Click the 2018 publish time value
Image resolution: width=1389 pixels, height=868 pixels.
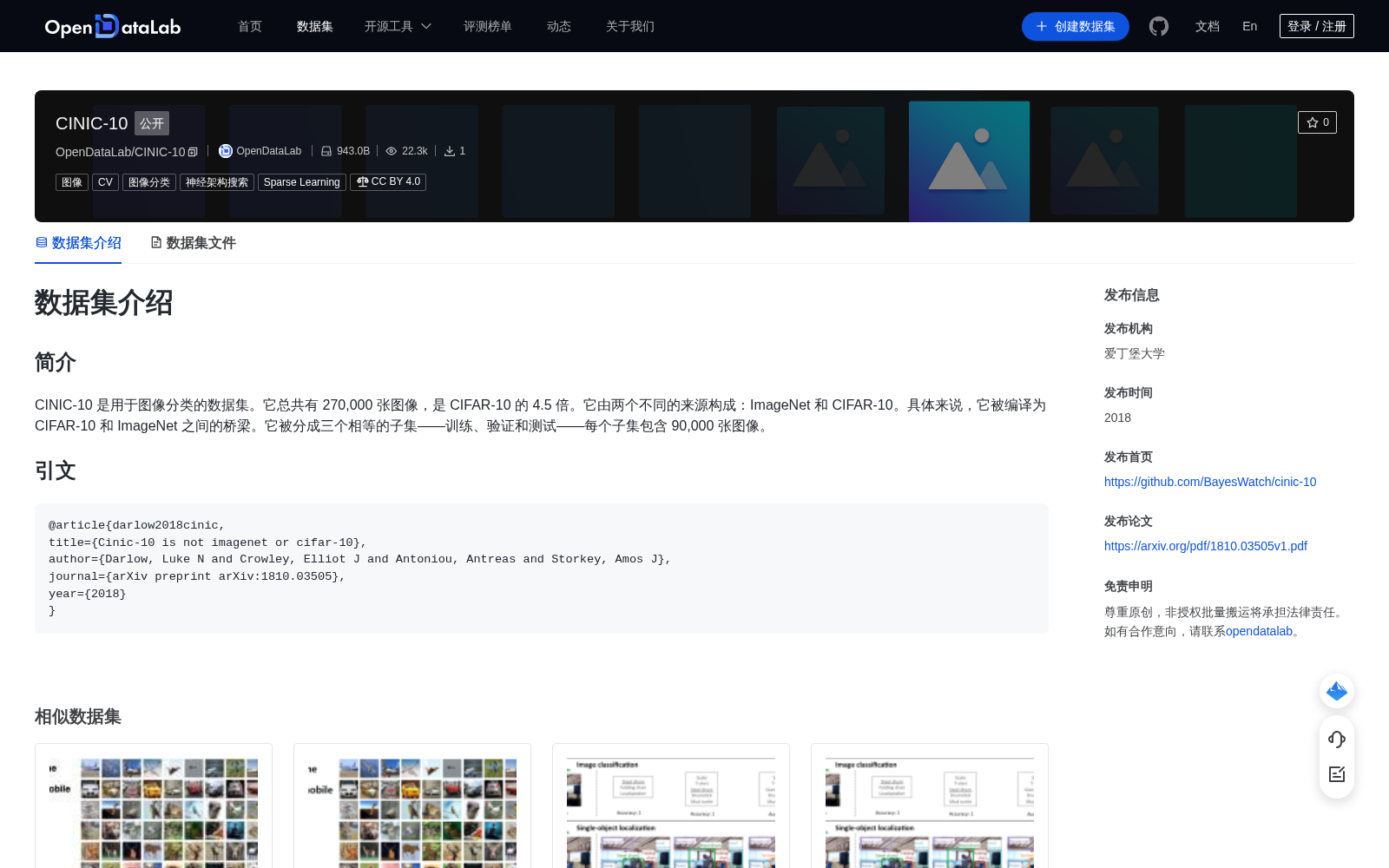(1117, 418)
